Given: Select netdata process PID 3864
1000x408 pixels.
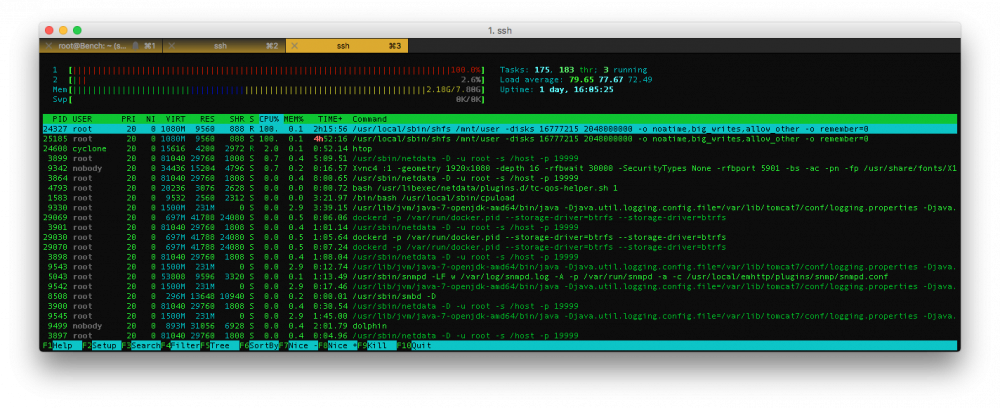Looking at the screenshot, I should 500,178.
